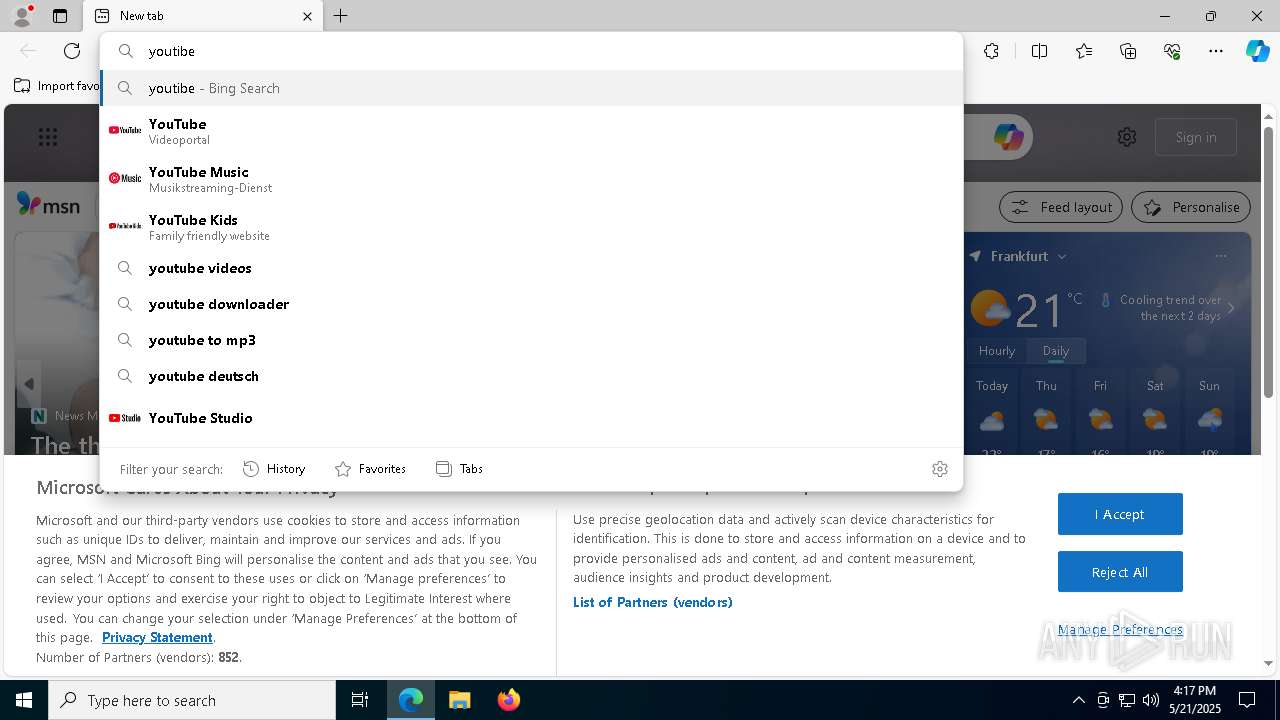
Task: Open the tab actions menu icon
Action: [x=60, y=16]
